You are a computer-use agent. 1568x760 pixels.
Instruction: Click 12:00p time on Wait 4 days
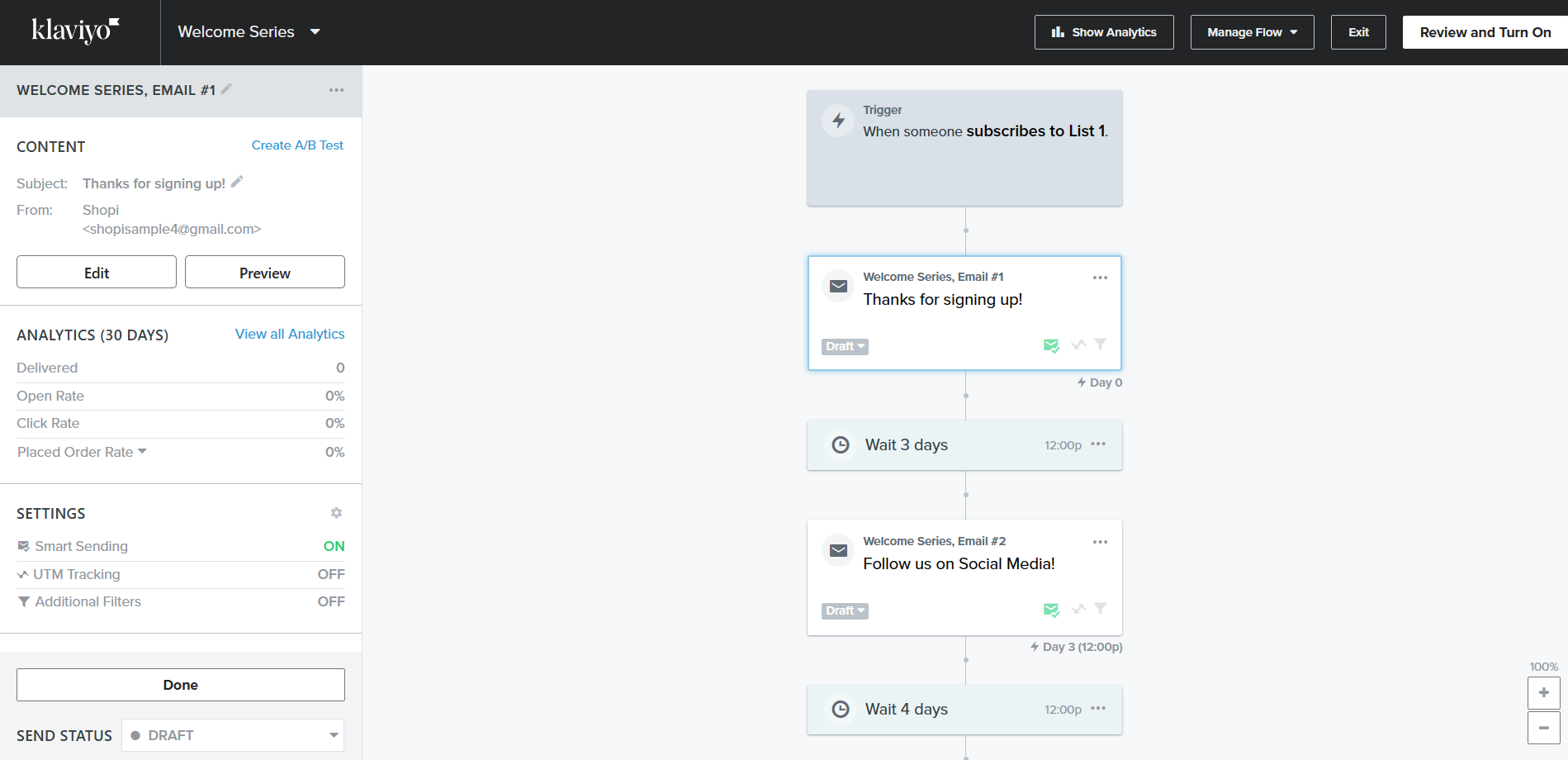click(1063, 710)
